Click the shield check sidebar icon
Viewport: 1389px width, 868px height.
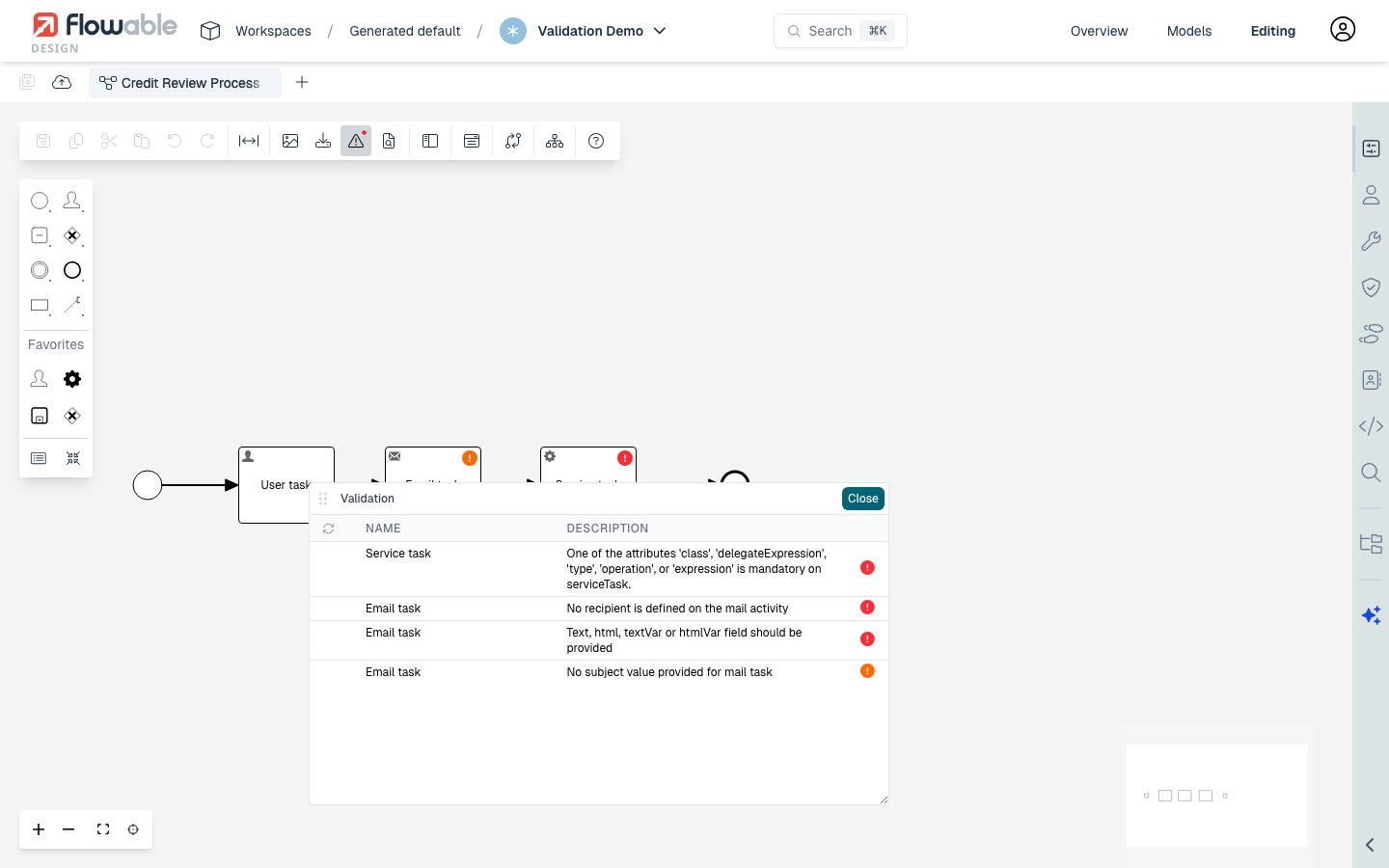tap(1371, 287)
